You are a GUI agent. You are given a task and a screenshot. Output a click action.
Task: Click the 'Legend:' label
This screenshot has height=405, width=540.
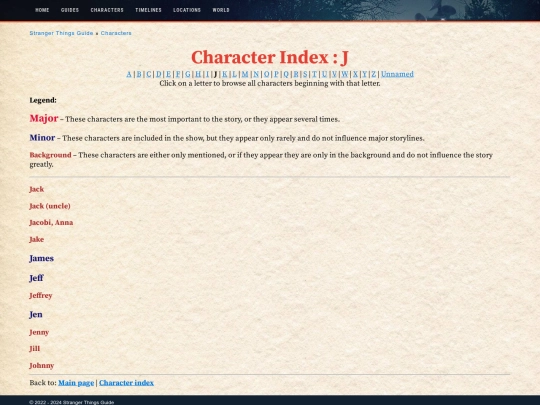(x=43, y=100)
